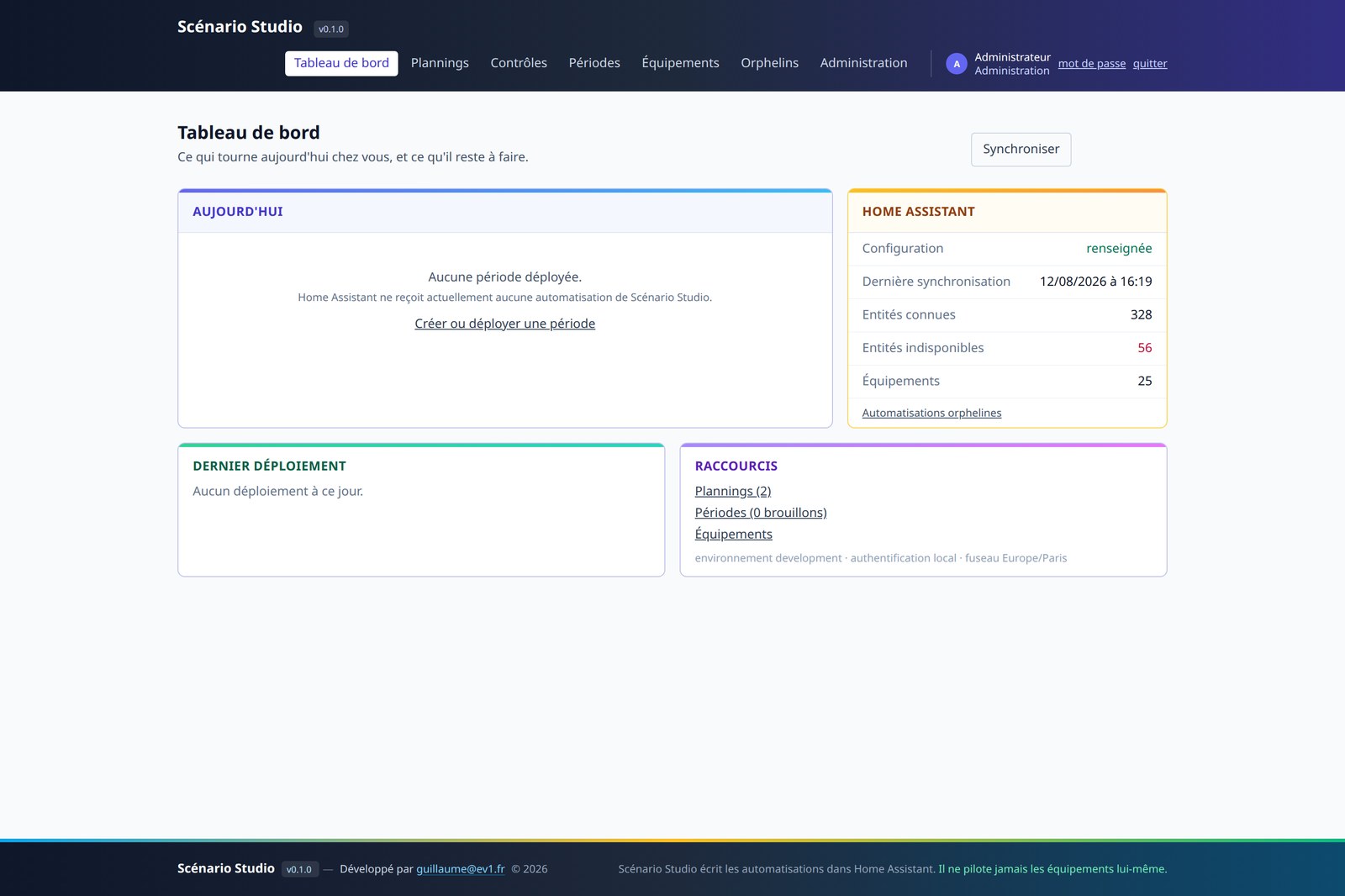Open the Tableau de bord tab
This screenshot has height=896, width=1345.
(341, 63)
